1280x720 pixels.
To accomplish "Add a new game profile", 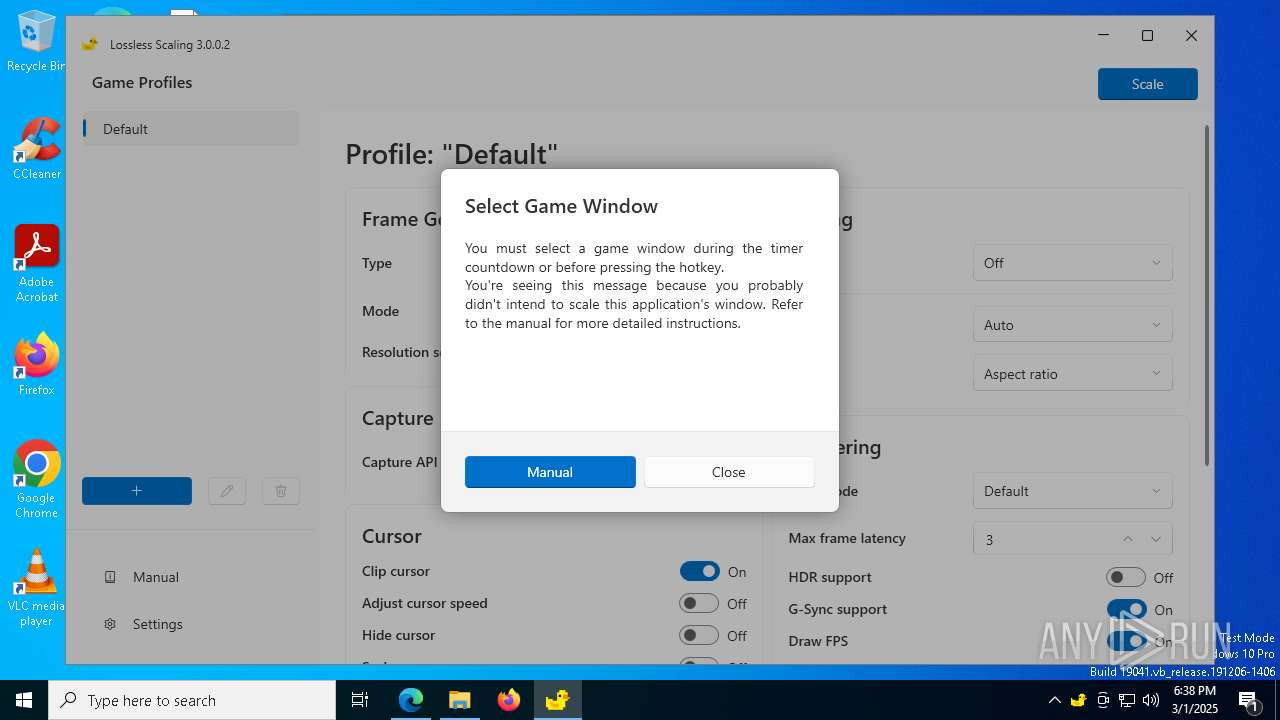I will click(x=137, y=491).
